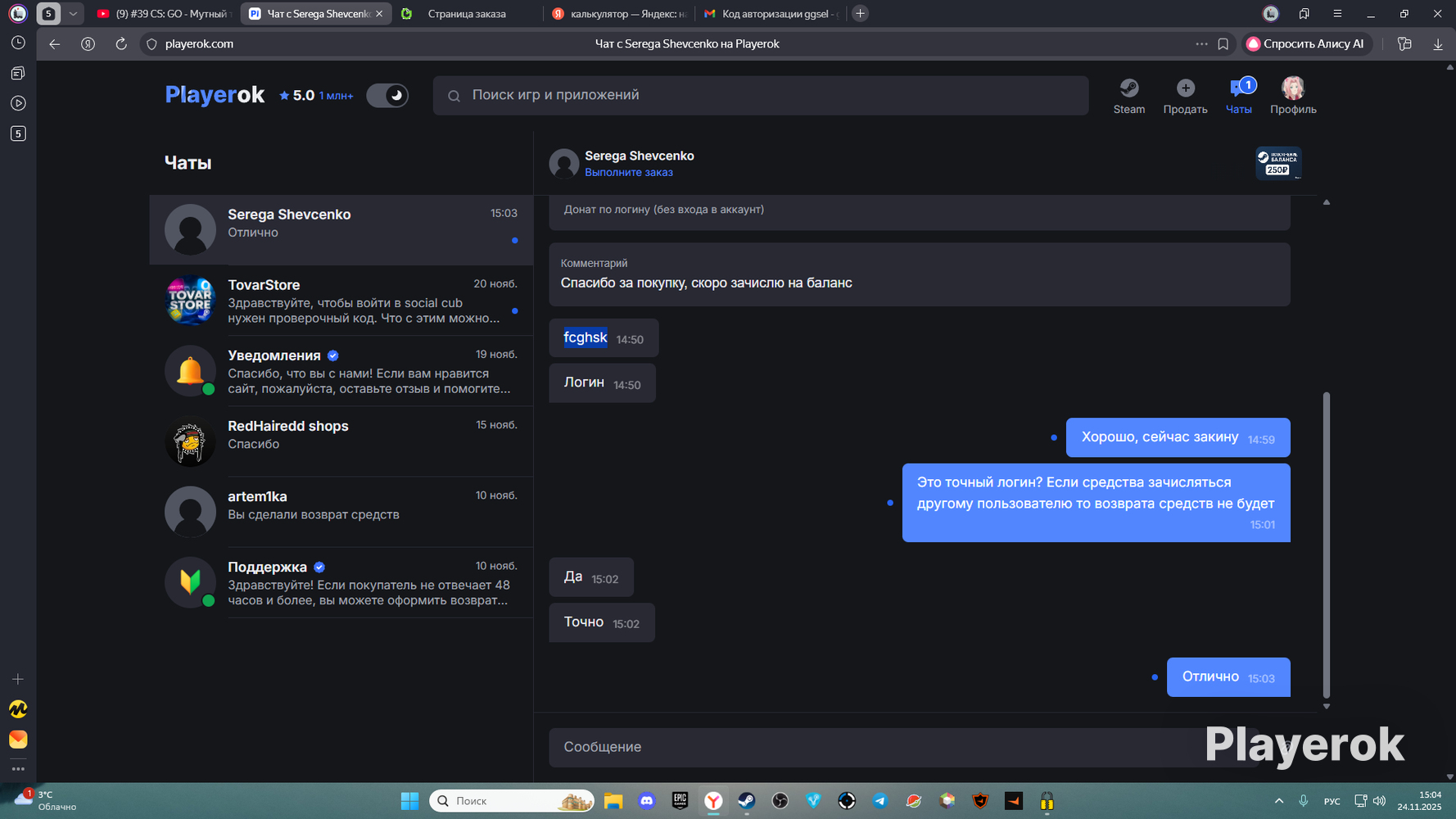Open Serega Shevcenko's avatar in chat header
Screen dimensions: 1456x819
[x=564, y=164]
